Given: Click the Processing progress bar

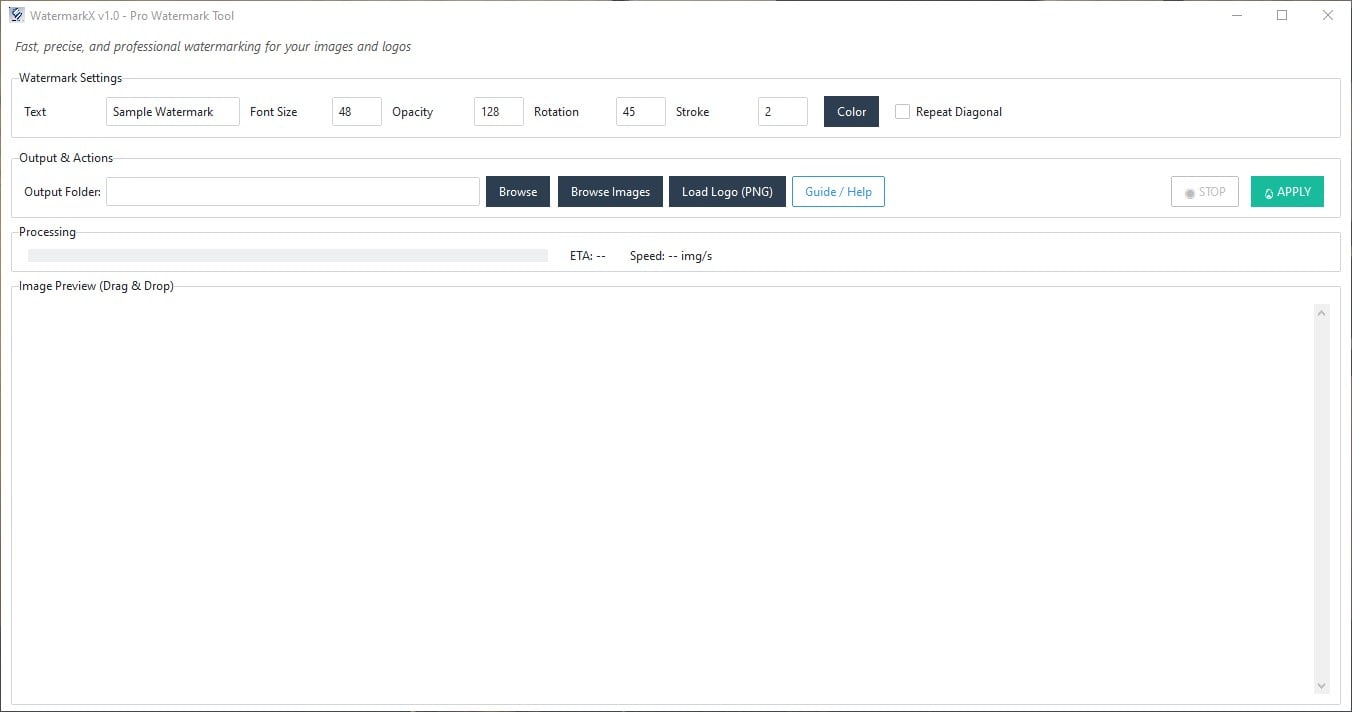Looking at the screenshot, I should coord(285,255).
